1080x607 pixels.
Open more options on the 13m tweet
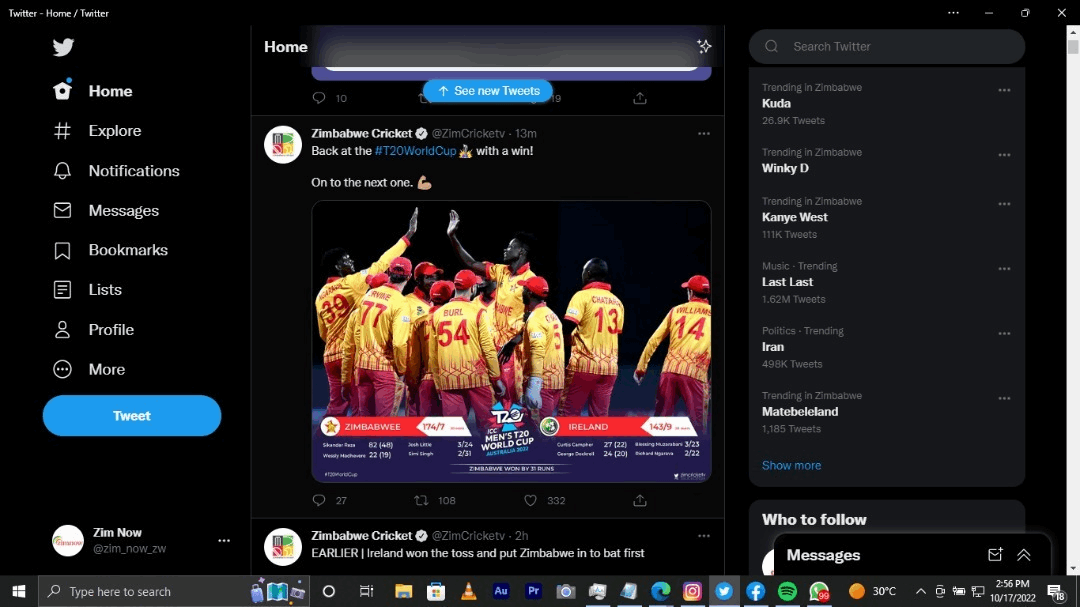click(703, 134)
